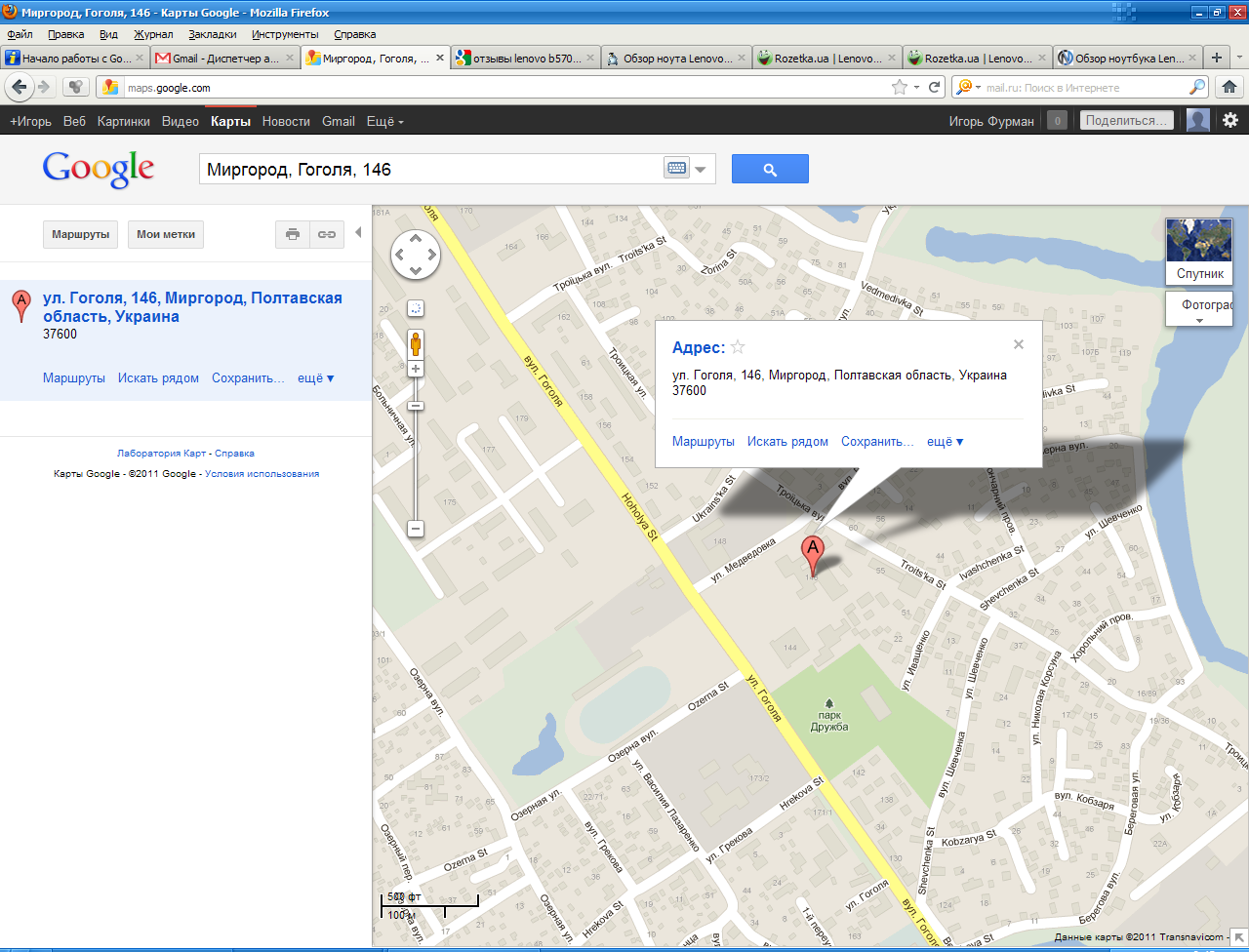1249x952 pixels.
Task: Click Сохранить… in info window
Action: click(x=877, y=442)
